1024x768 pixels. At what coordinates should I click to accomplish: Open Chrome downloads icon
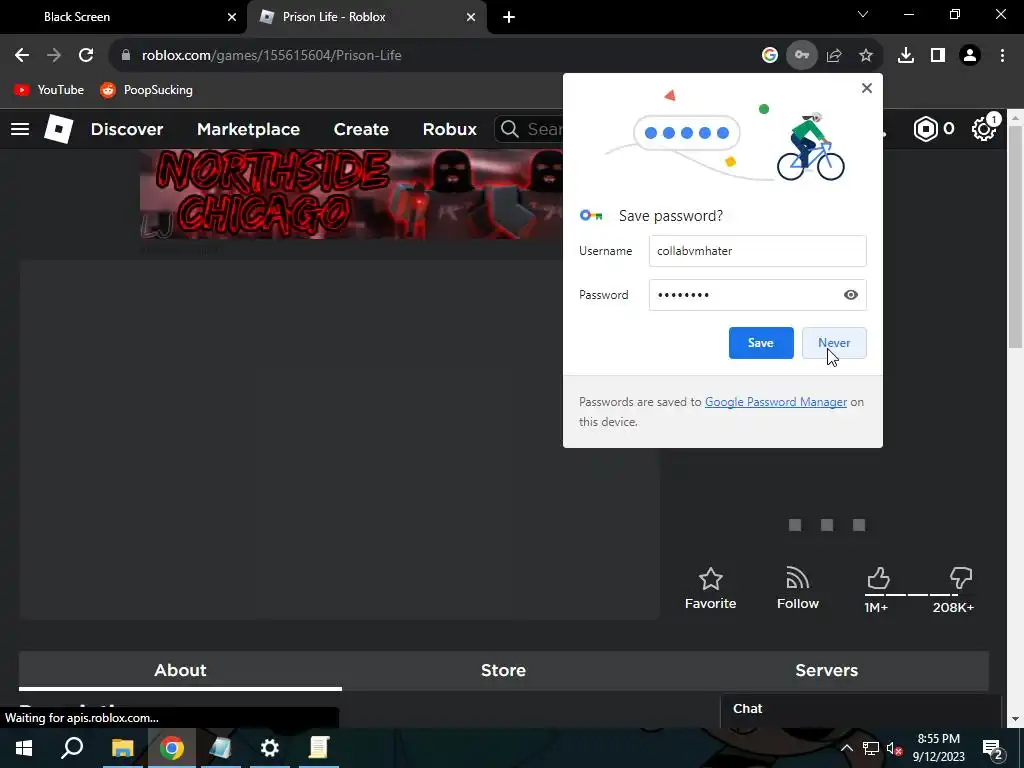click(x=906, y=56)
